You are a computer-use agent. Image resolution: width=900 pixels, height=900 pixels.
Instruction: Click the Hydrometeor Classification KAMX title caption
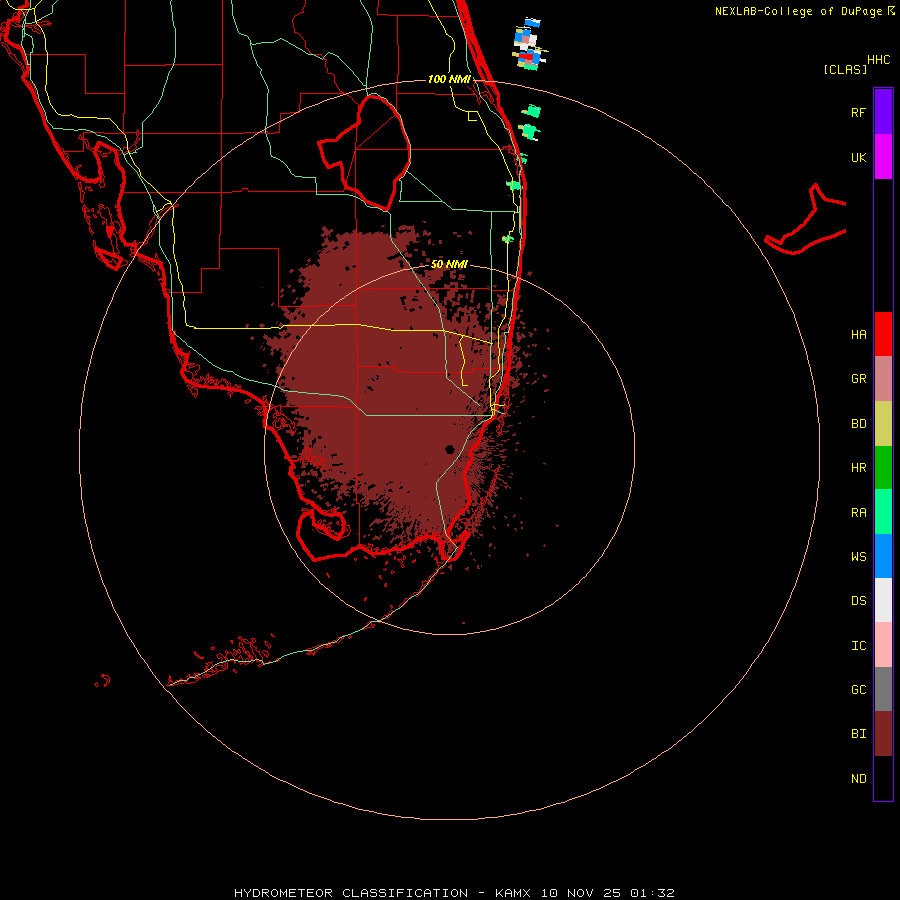pos(454,893)
